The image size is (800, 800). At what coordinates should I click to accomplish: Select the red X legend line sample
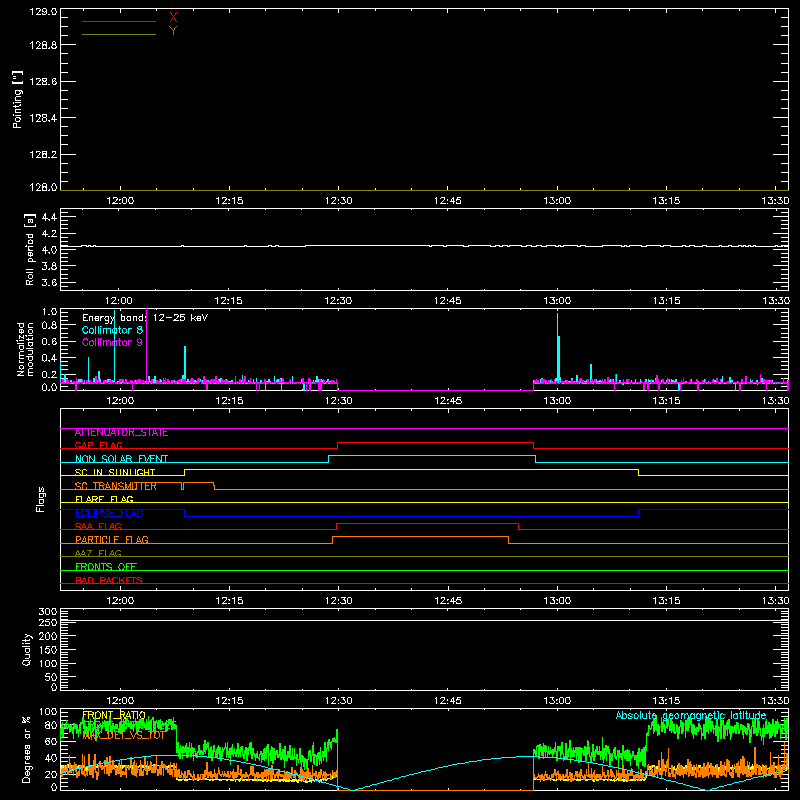(x=119, y=21)
